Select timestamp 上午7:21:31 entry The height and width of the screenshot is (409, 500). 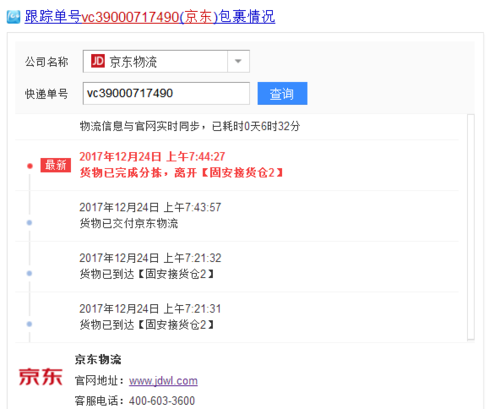tap(150, 309)
